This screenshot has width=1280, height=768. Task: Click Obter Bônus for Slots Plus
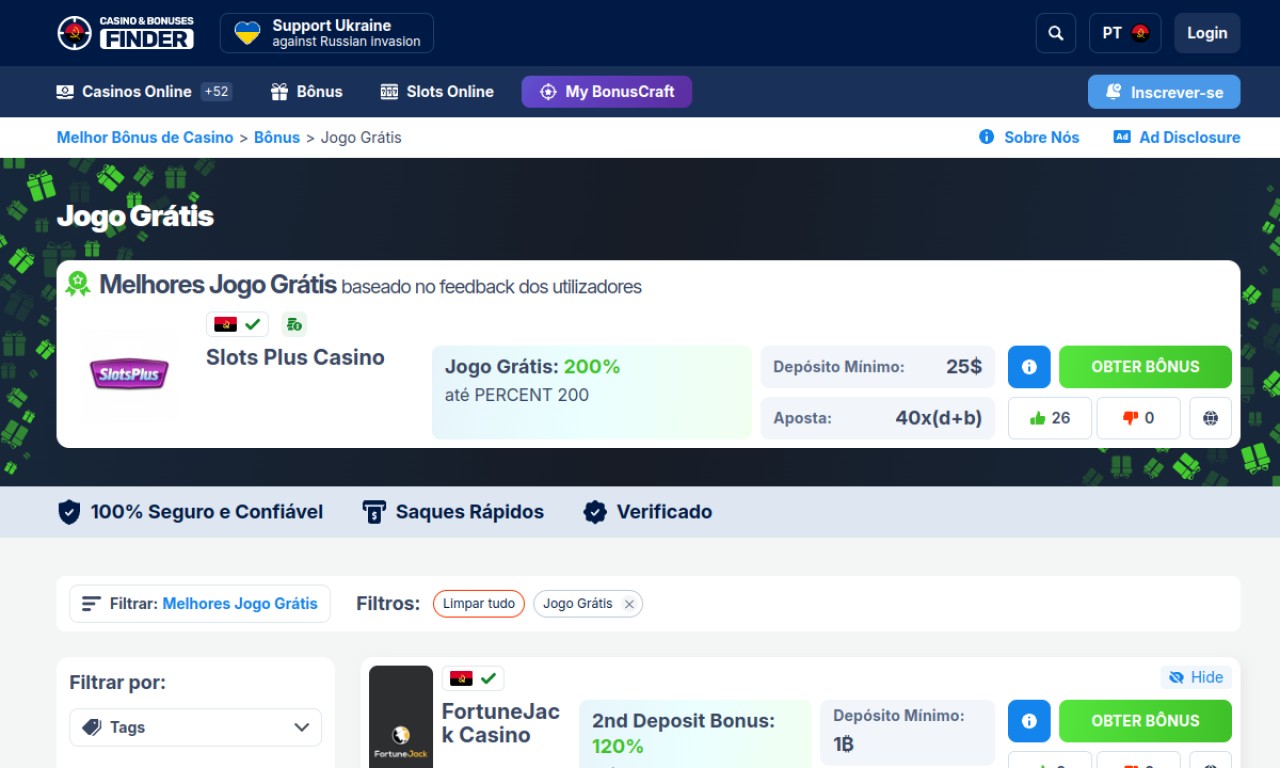pyautogui.click(x=1145, y=367)
